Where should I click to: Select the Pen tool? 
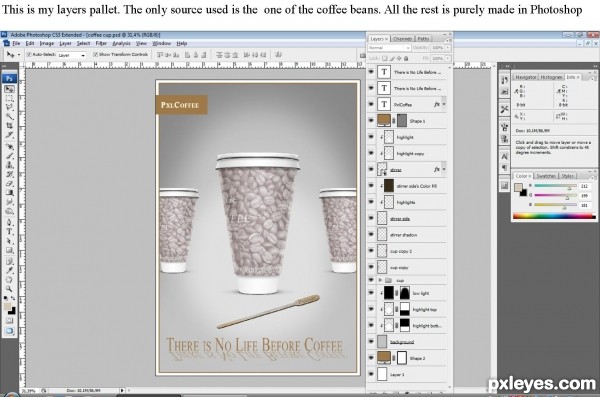click(x=10, y=222)
